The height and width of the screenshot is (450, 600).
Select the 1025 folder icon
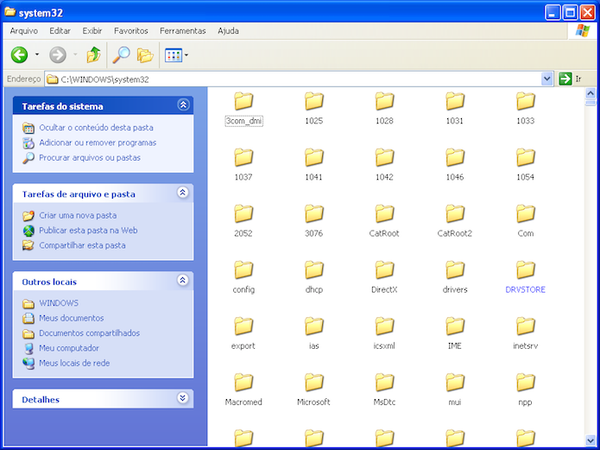tap(314, 101)
